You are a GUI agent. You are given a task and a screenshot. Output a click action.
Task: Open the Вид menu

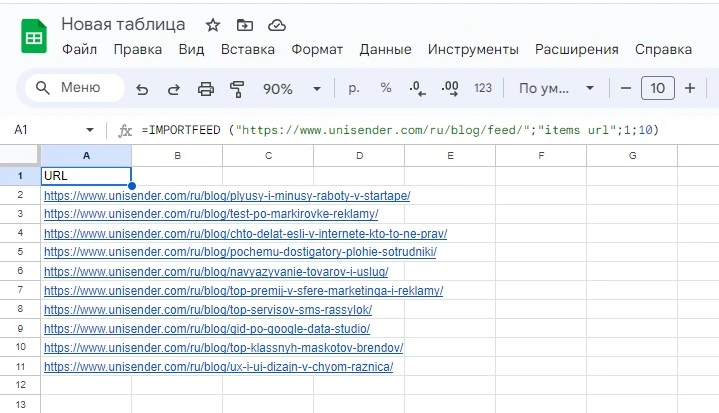click(x=191, y=50)
